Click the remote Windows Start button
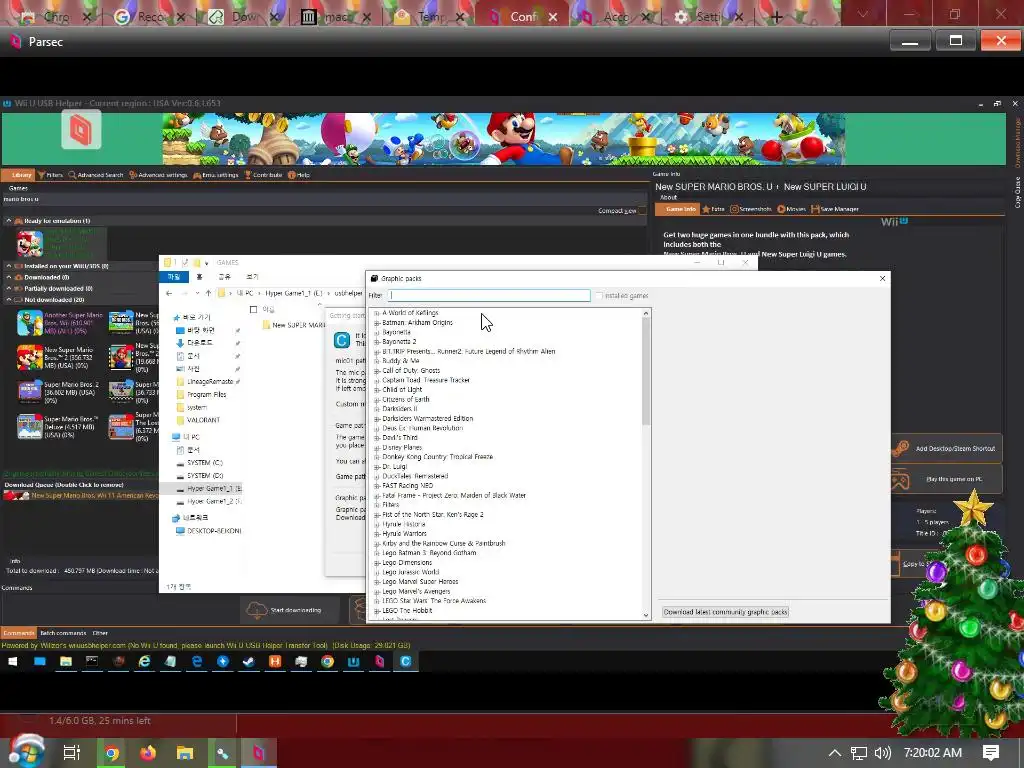This screenshot has width=1024, height=768. (x=12, y=662)
